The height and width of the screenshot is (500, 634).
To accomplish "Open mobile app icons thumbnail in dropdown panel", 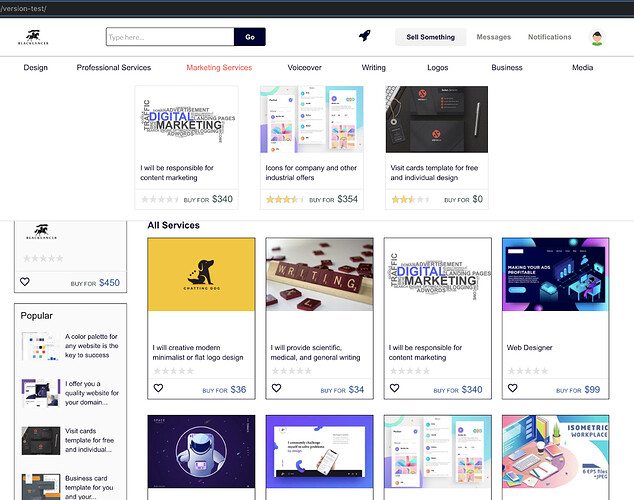I will tap(312, 119).
